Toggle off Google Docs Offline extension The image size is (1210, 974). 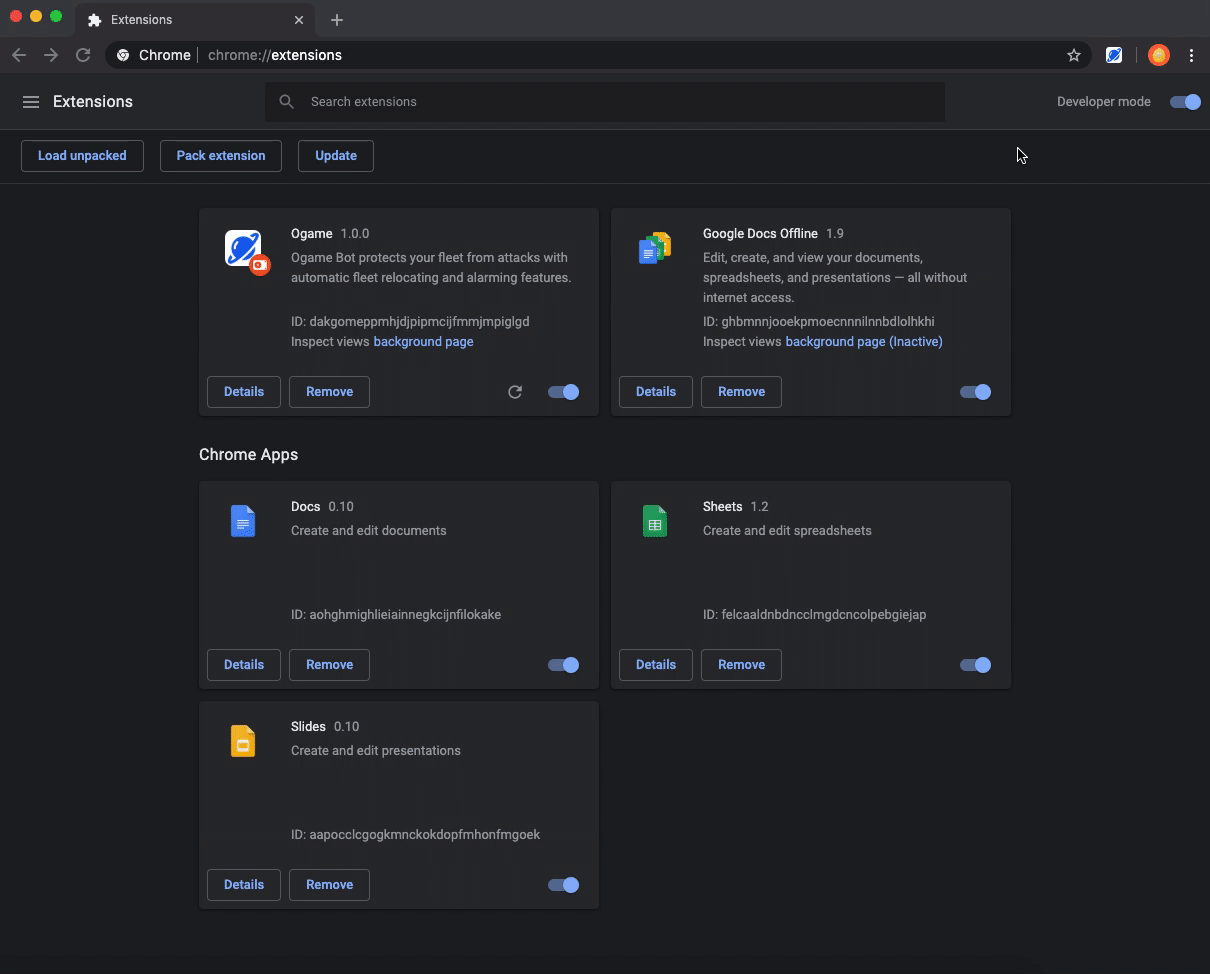[975, 392]
